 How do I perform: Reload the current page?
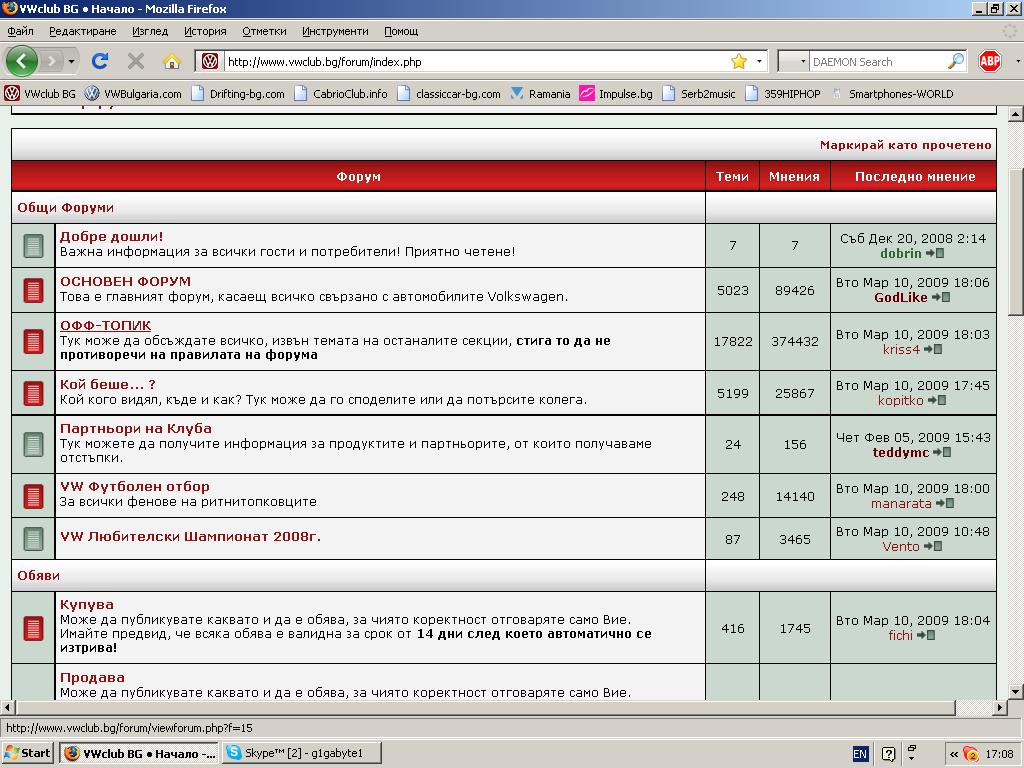100,61
